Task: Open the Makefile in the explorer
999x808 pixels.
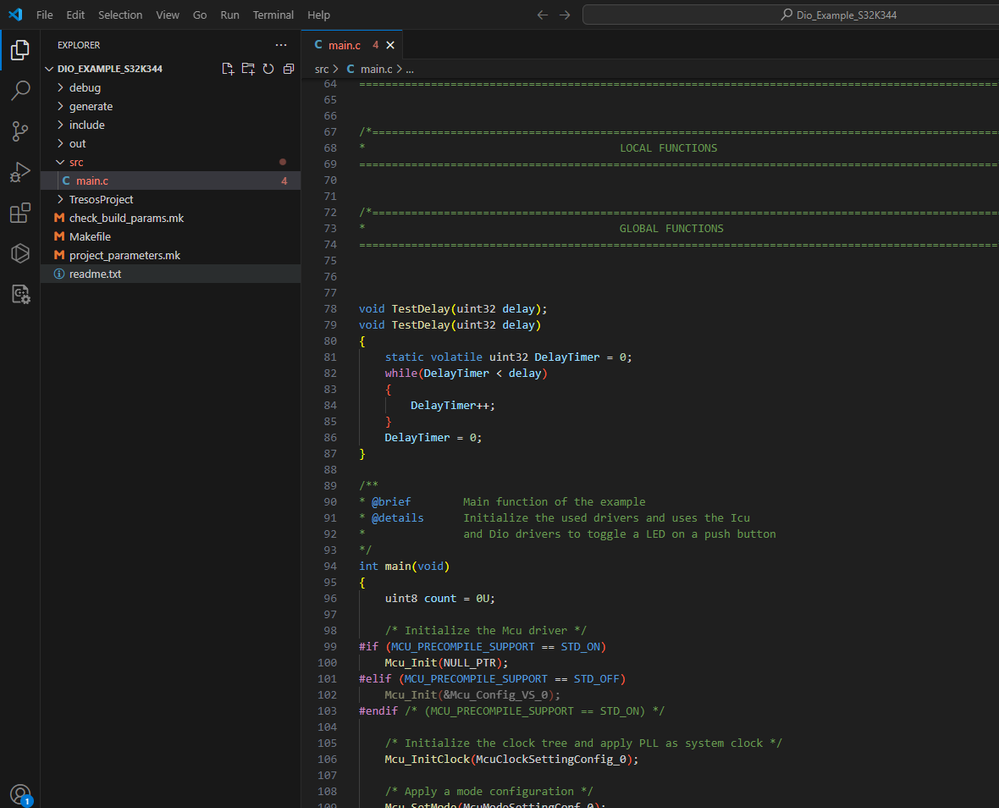Action: pyautogui.click(x=89, y=237)
